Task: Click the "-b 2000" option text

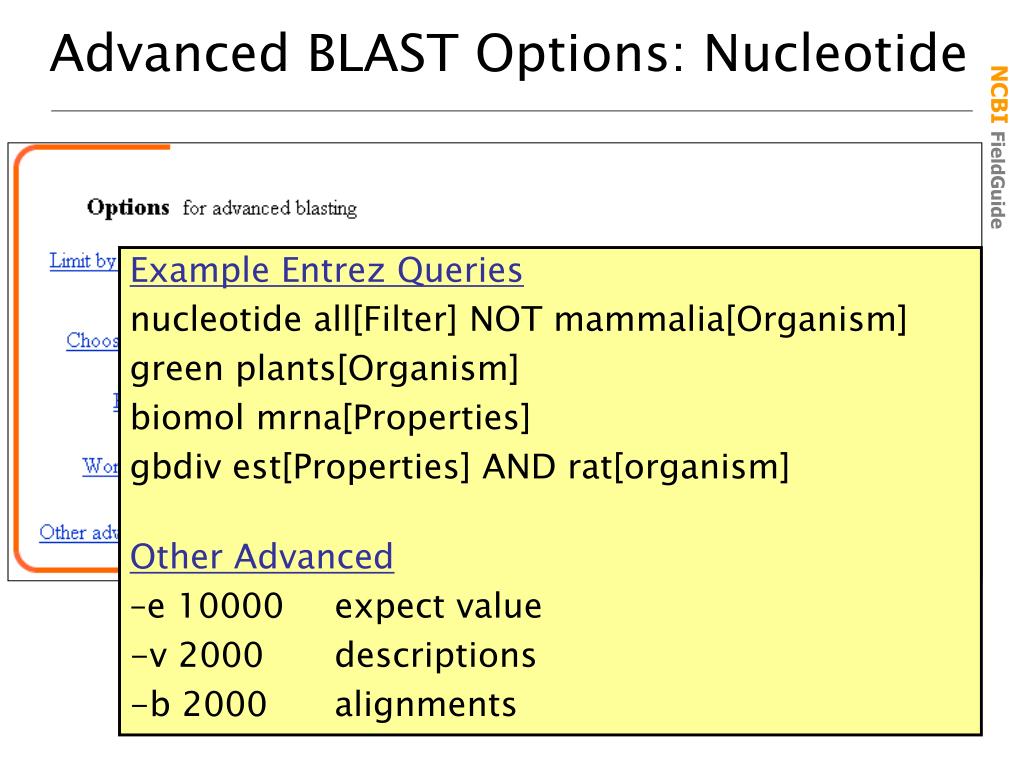Action: 199,705
